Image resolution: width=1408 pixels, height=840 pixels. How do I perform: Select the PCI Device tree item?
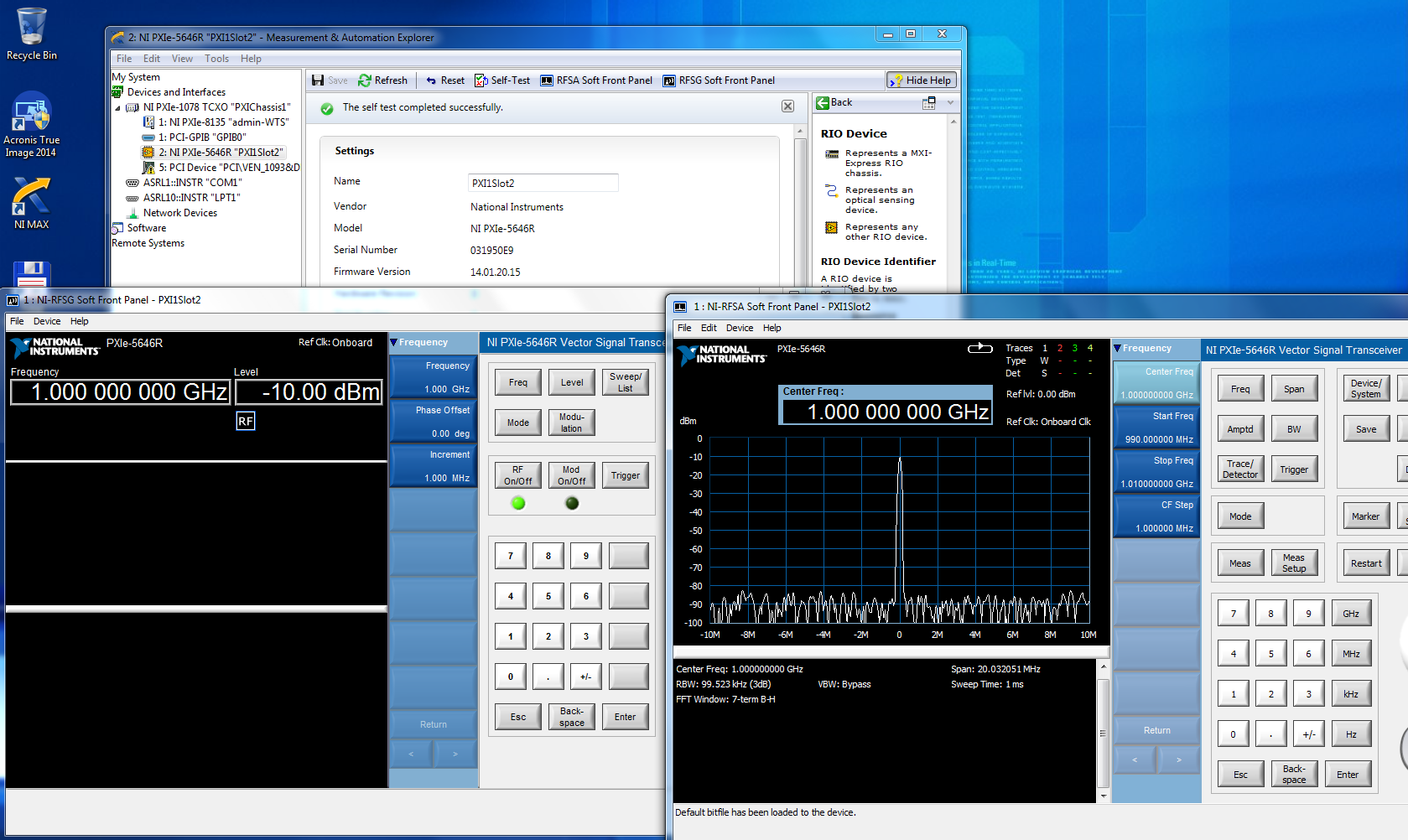pyautogui.click(x=221, y=168)
